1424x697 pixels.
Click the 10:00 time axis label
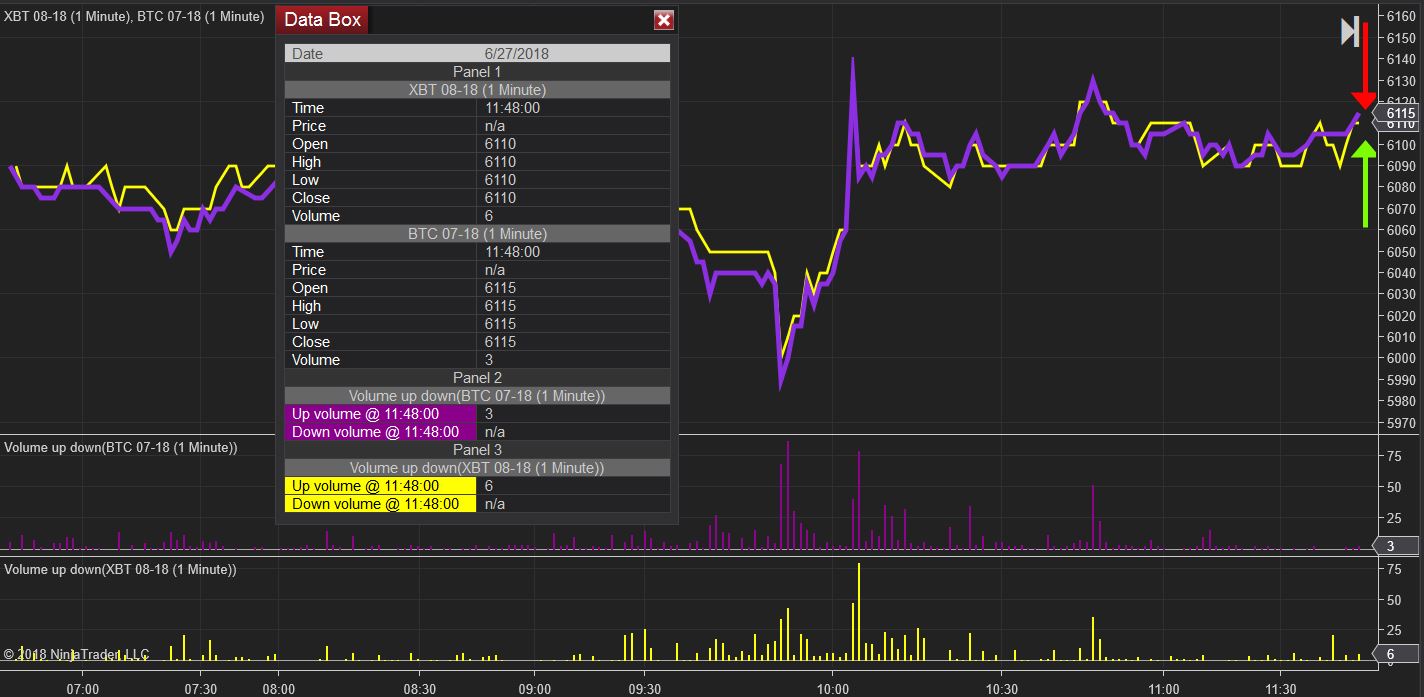pos(833,689)
